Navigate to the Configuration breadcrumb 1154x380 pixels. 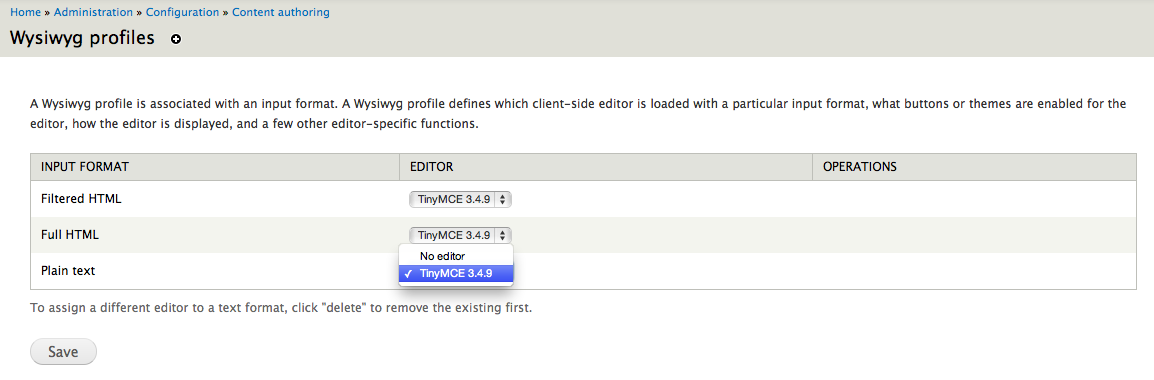[x=183, y=13]
